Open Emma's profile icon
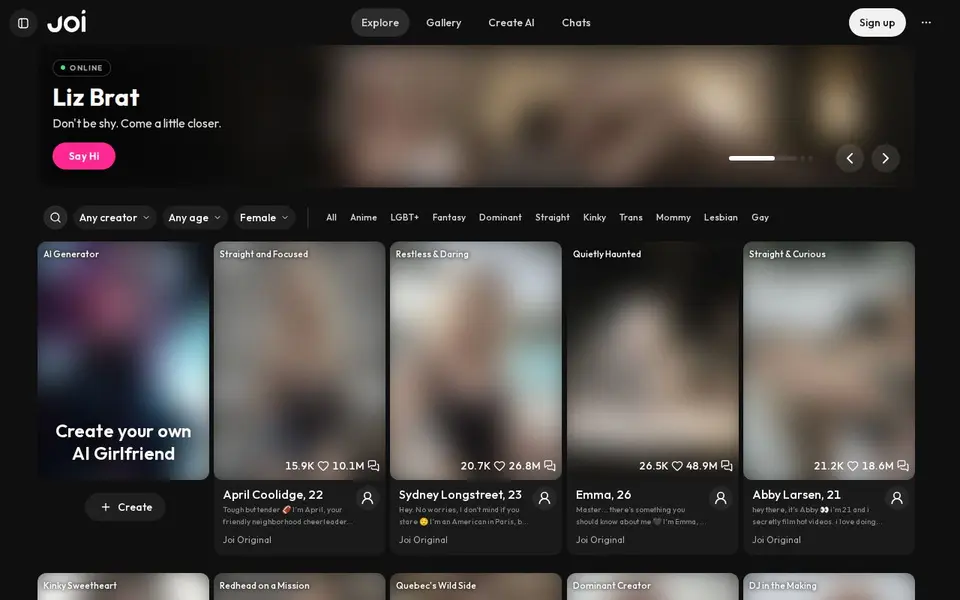This screenshot has width=960, height=600. coord(721,498)
